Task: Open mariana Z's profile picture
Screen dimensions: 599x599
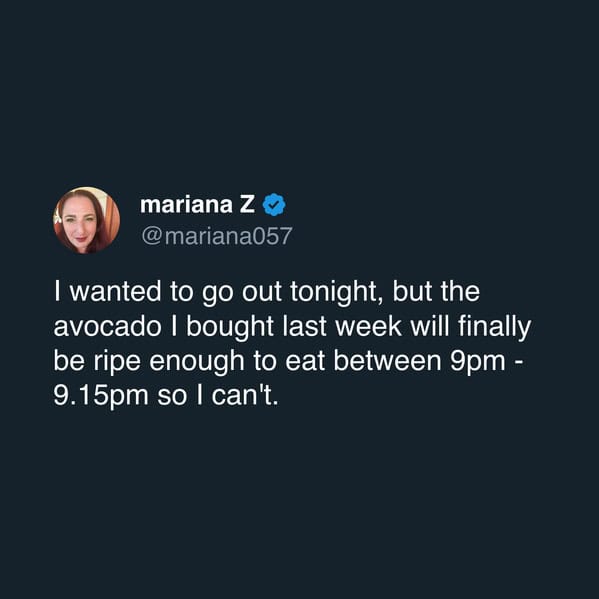Action: tap(86, 220)
